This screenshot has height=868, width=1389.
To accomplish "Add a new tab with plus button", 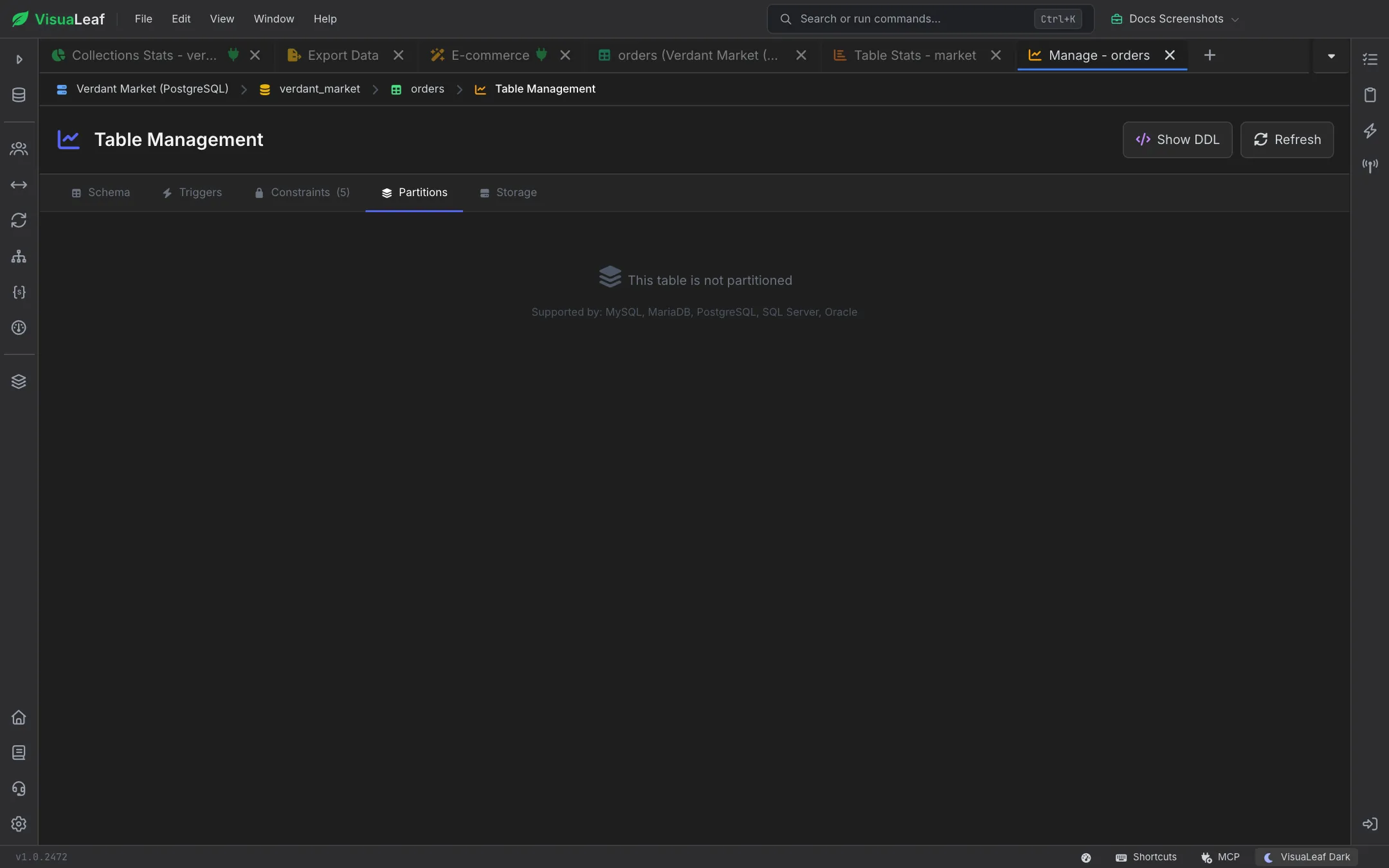I will point(1210,55).
